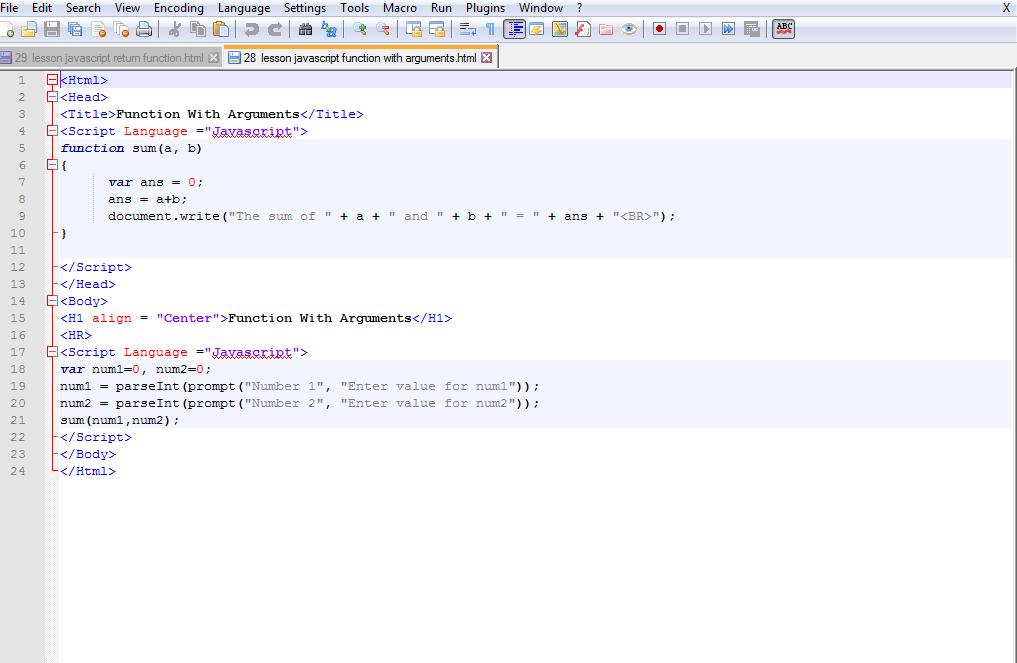Create a new file with the New icon
This screenshot has height=663, width=1017.
click(7, 29)
